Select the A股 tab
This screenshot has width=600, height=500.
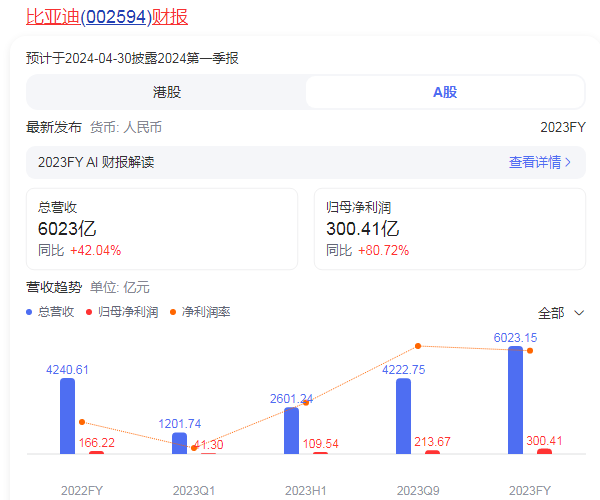point(445,92)
